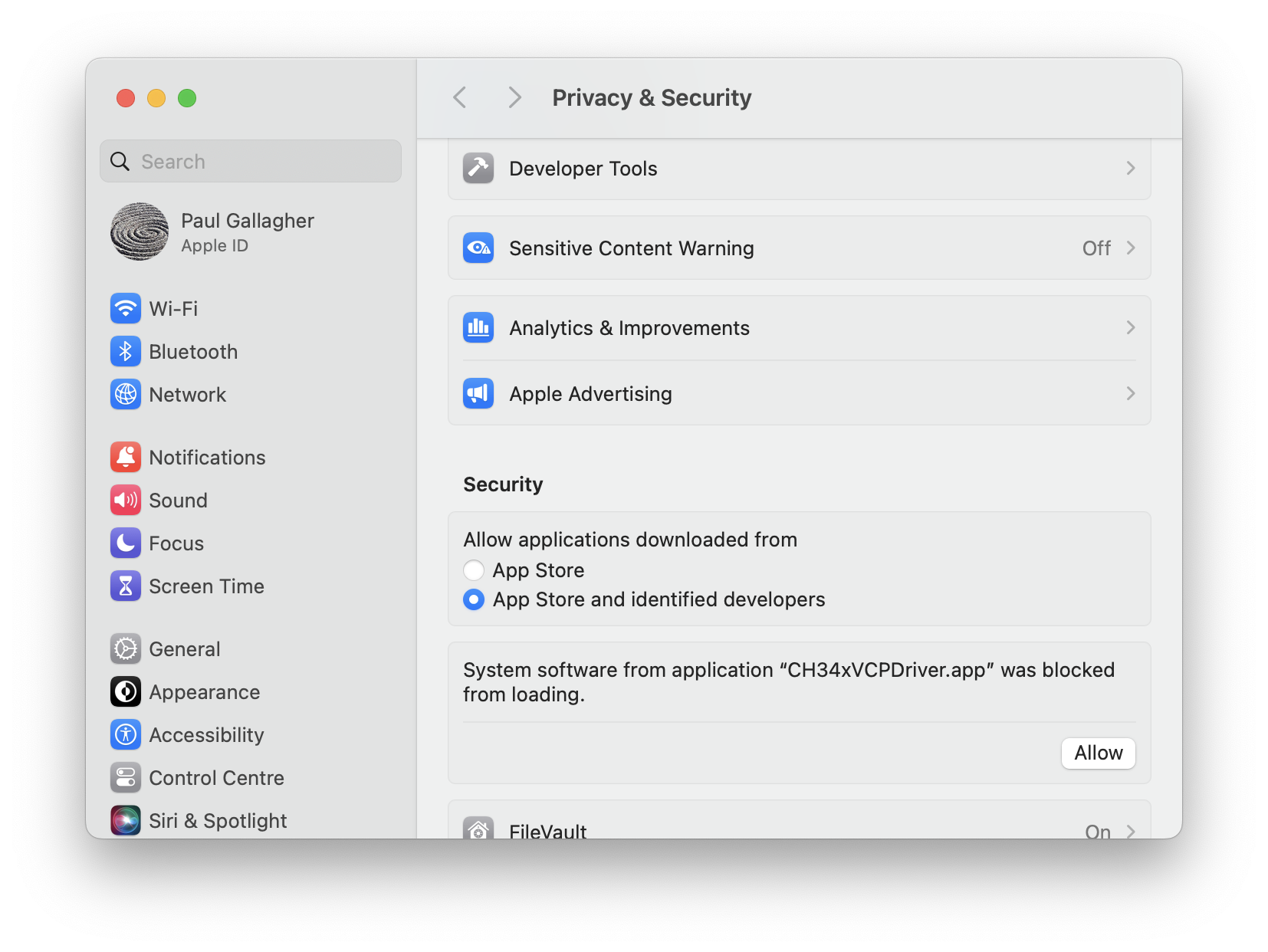Open Paul Gallagher Apple ID profile picture
The image size is (1268, 952).
click(x=140, y=231)
